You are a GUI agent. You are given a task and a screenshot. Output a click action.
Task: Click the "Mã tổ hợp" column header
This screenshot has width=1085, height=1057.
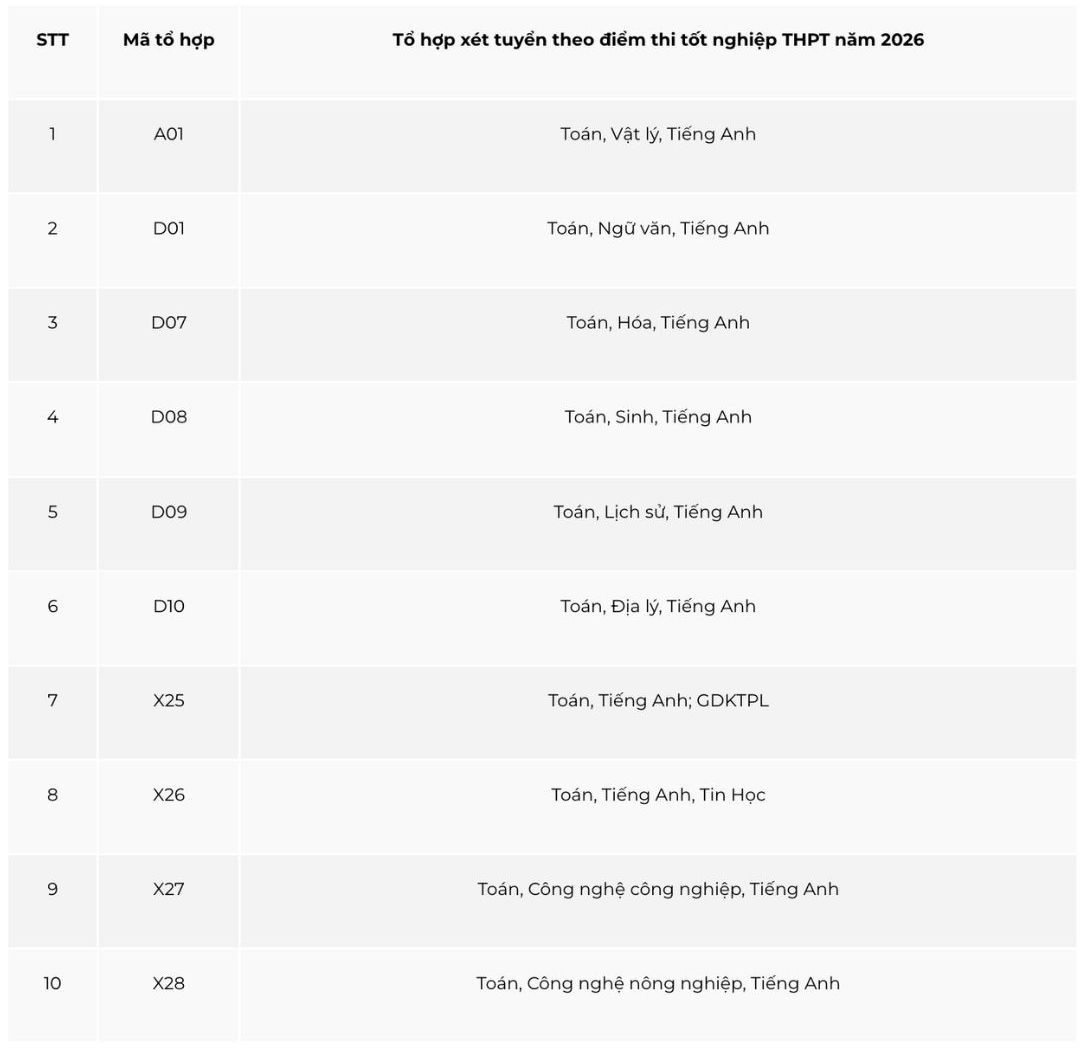coord(168,41)
